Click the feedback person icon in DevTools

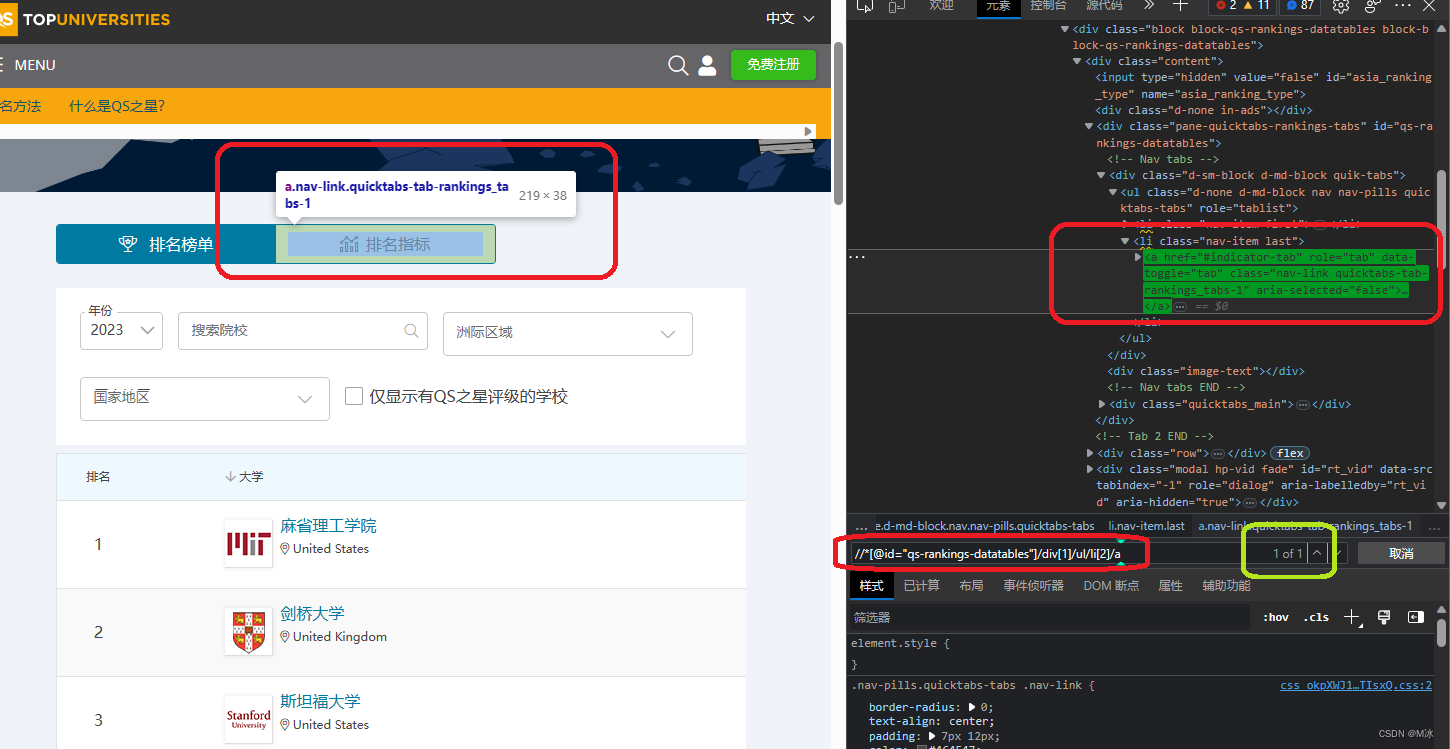tap(1374, 5)
